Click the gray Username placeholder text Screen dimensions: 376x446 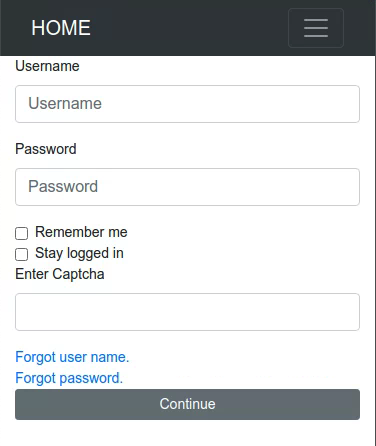pyautogui.click(x=65, y=103)
